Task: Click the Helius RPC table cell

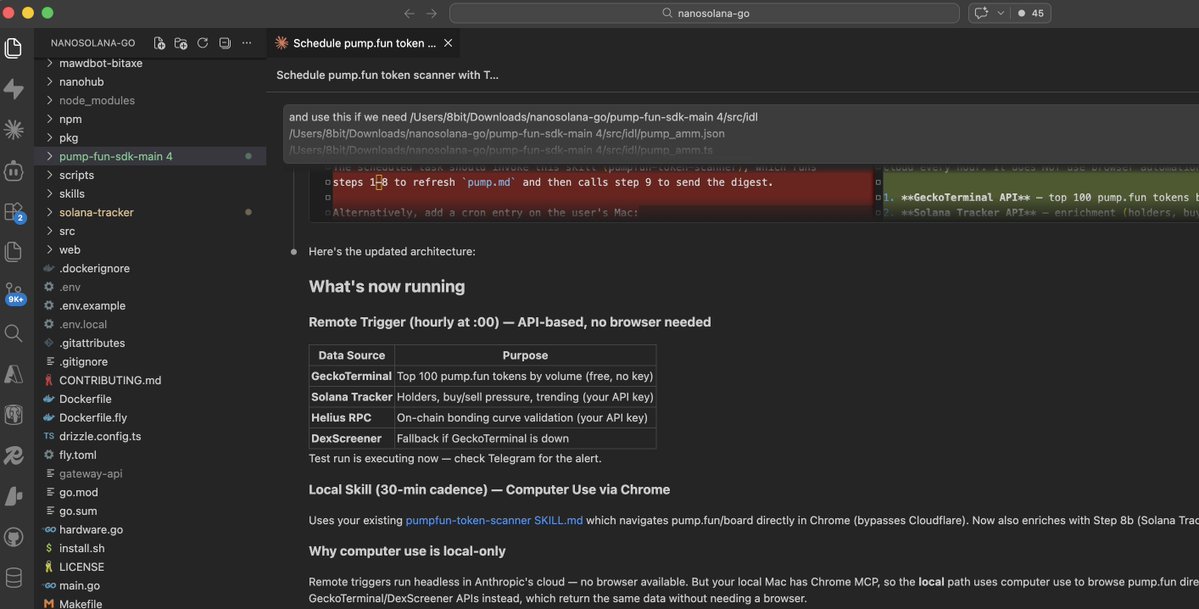Action: tap(352, 418)
